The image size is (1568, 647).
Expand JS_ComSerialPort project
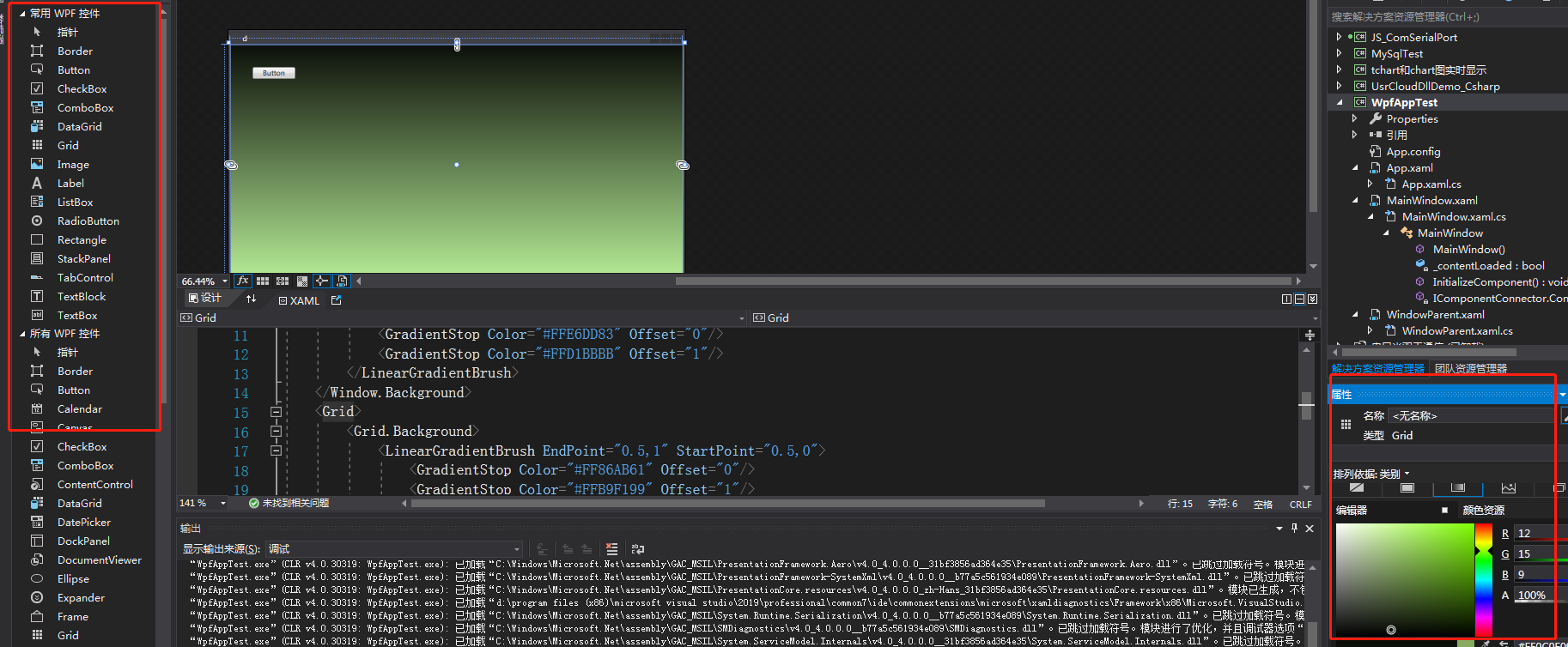(x=1339, y=37)
